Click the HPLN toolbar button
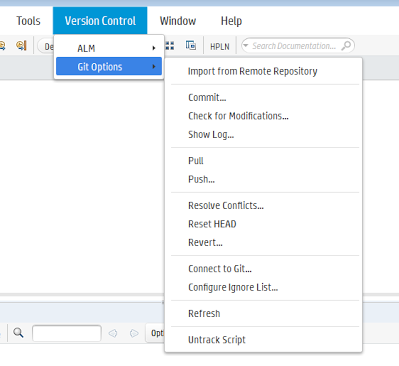Viewport: 399px width, 366px height. point(220,46)
